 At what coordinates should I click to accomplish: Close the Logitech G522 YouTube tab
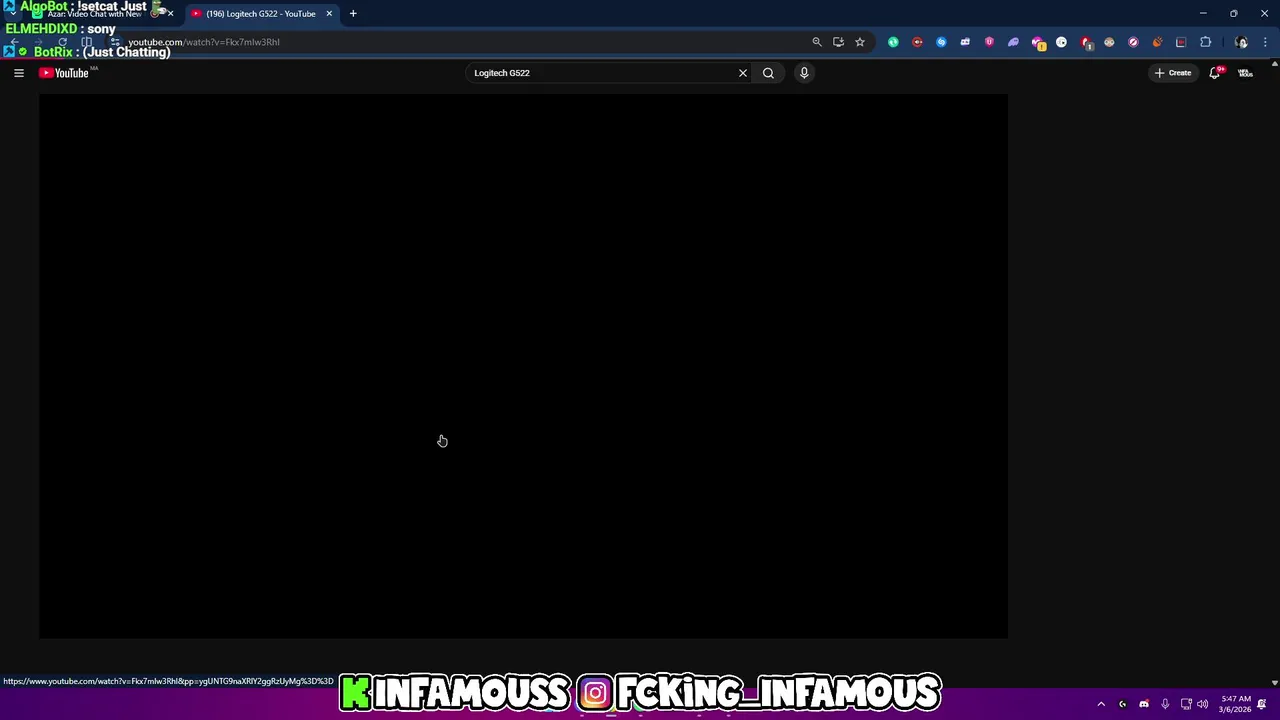pos(329,14)
